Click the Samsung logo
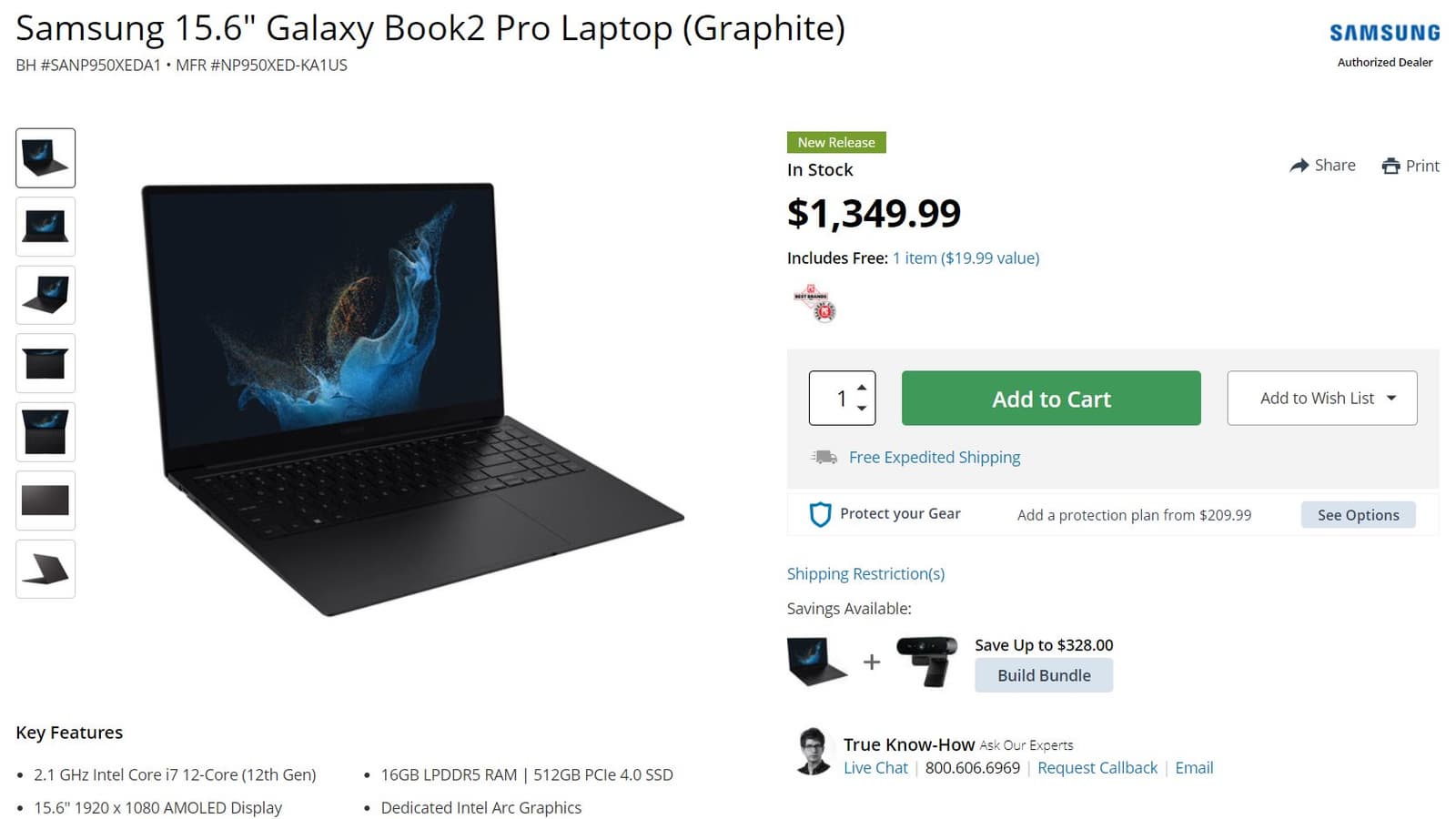Image resolution: width=1456 pixels, height=819 pixels. (1384, 33)
